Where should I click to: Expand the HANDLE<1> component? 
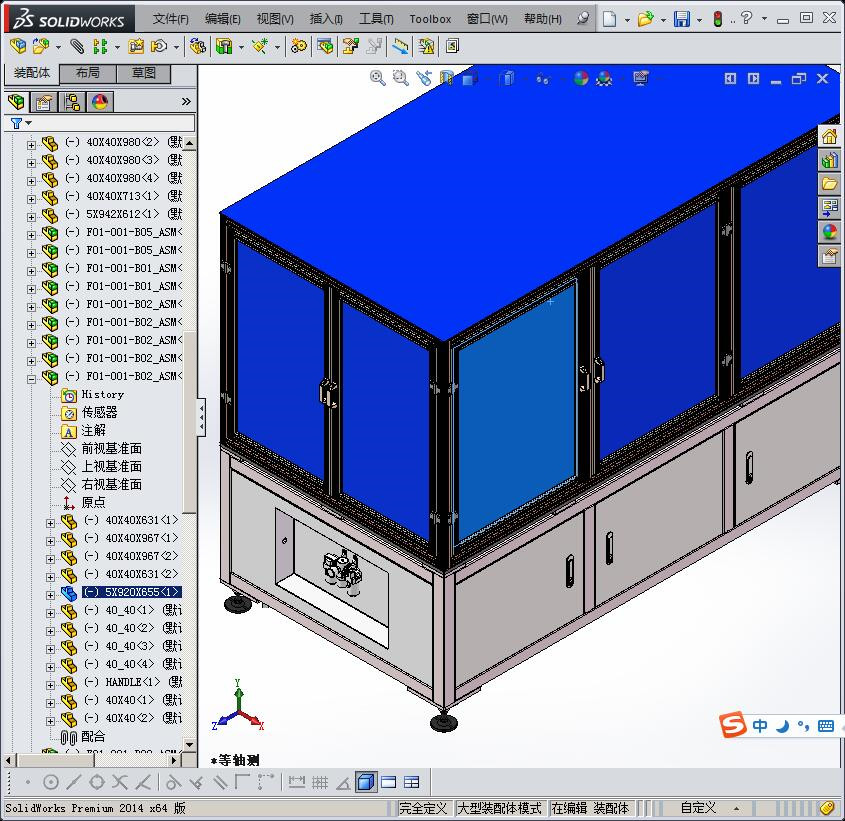pos(50,685)
